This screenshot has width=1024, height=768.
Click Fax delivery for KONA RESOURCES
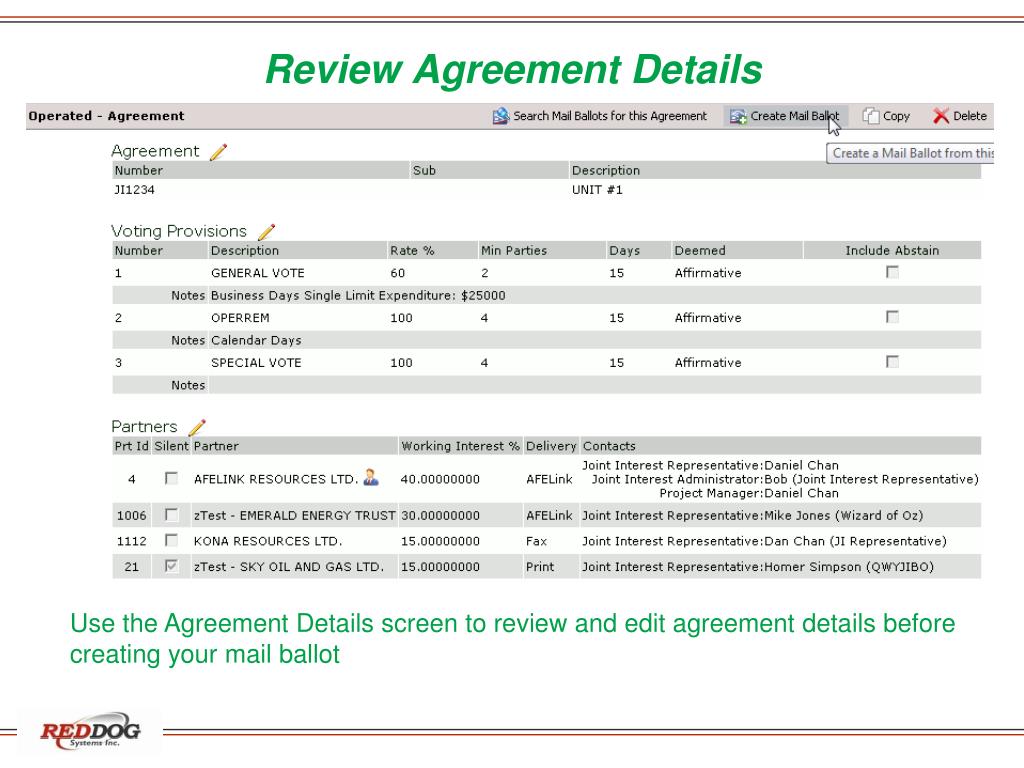pyautogui.click(x=536, y=541)
